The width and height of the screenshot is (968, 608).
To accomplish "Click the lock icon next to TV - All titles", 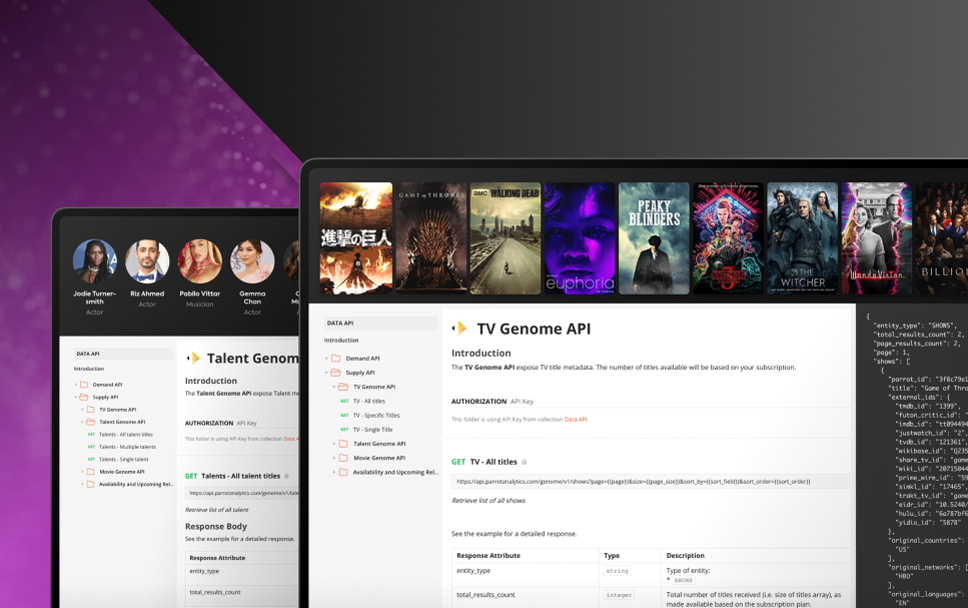I will (524, 462).
